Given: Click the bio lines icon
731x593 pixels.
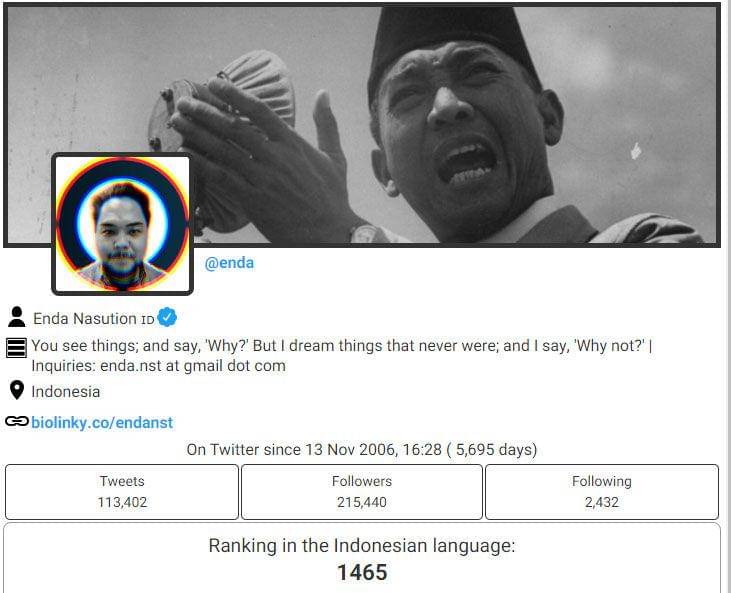Looking at the screenshot, I should tap(16, 348).
